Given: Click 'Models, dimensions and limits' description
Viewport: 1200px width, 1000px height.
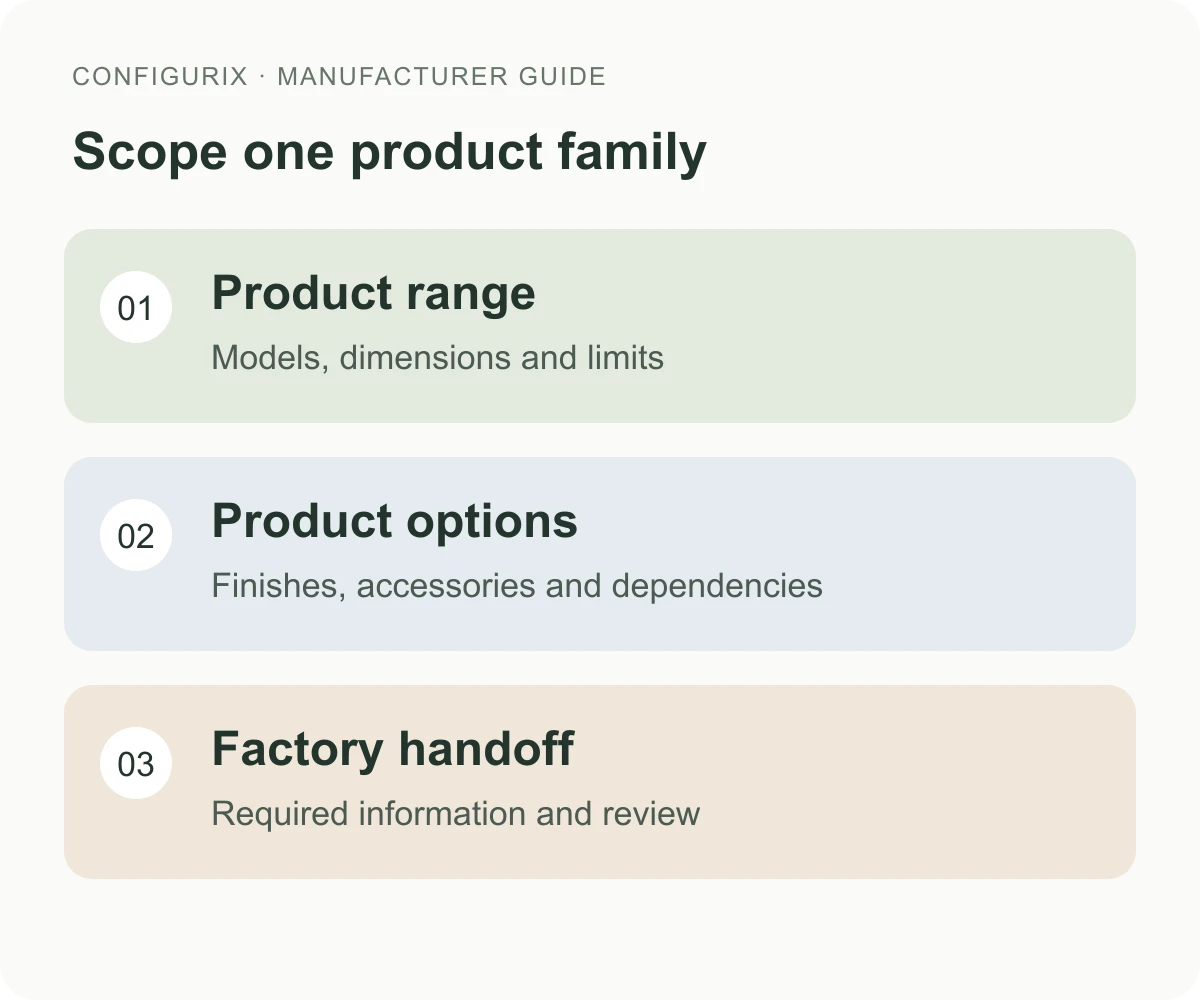Looking at the screenshot, I should coord(438,358).
